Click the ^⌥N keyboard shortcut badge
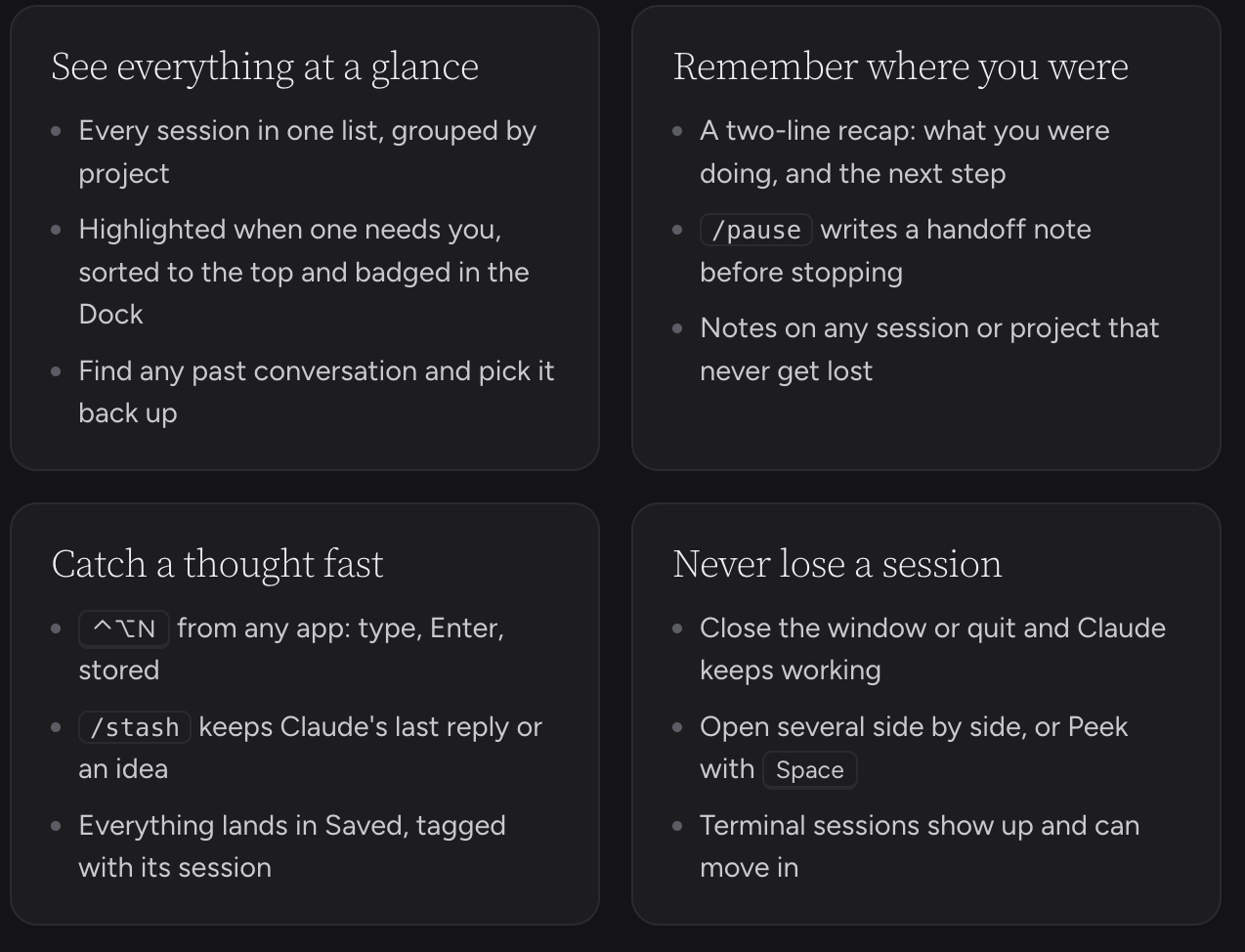1245x952 pixels. coord(124,628)
